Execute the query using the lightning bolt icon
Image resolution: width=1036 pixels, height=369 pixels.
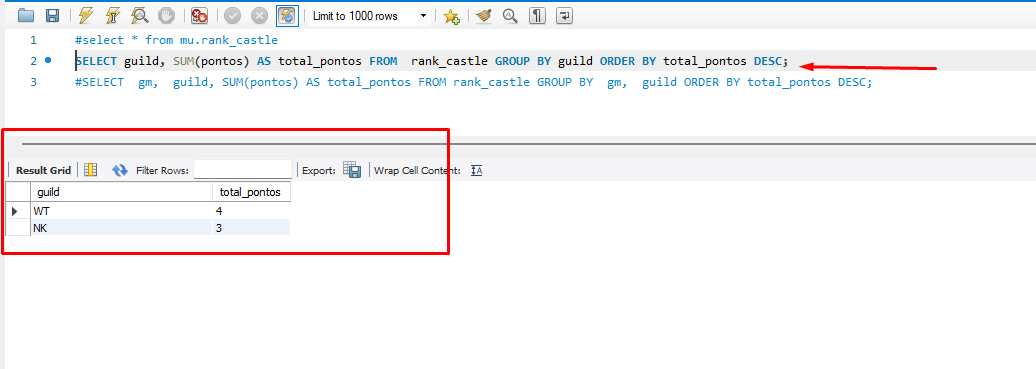(86, 15)
